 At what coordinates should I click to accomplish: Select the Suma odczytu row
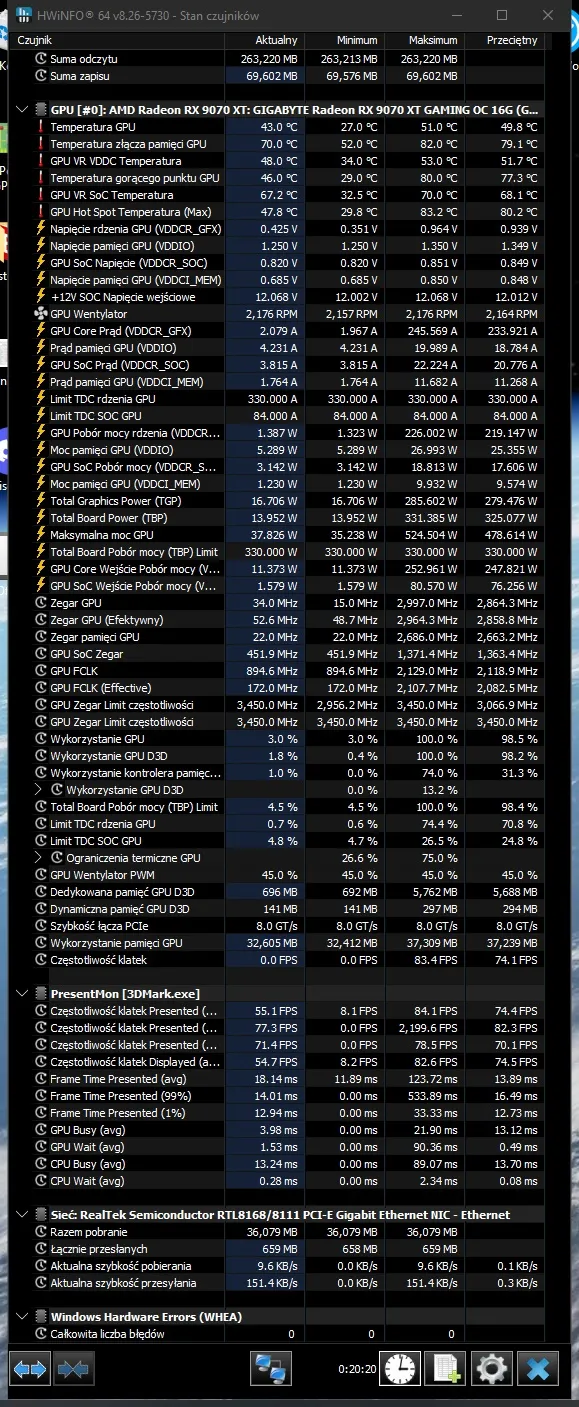point(278,59)
